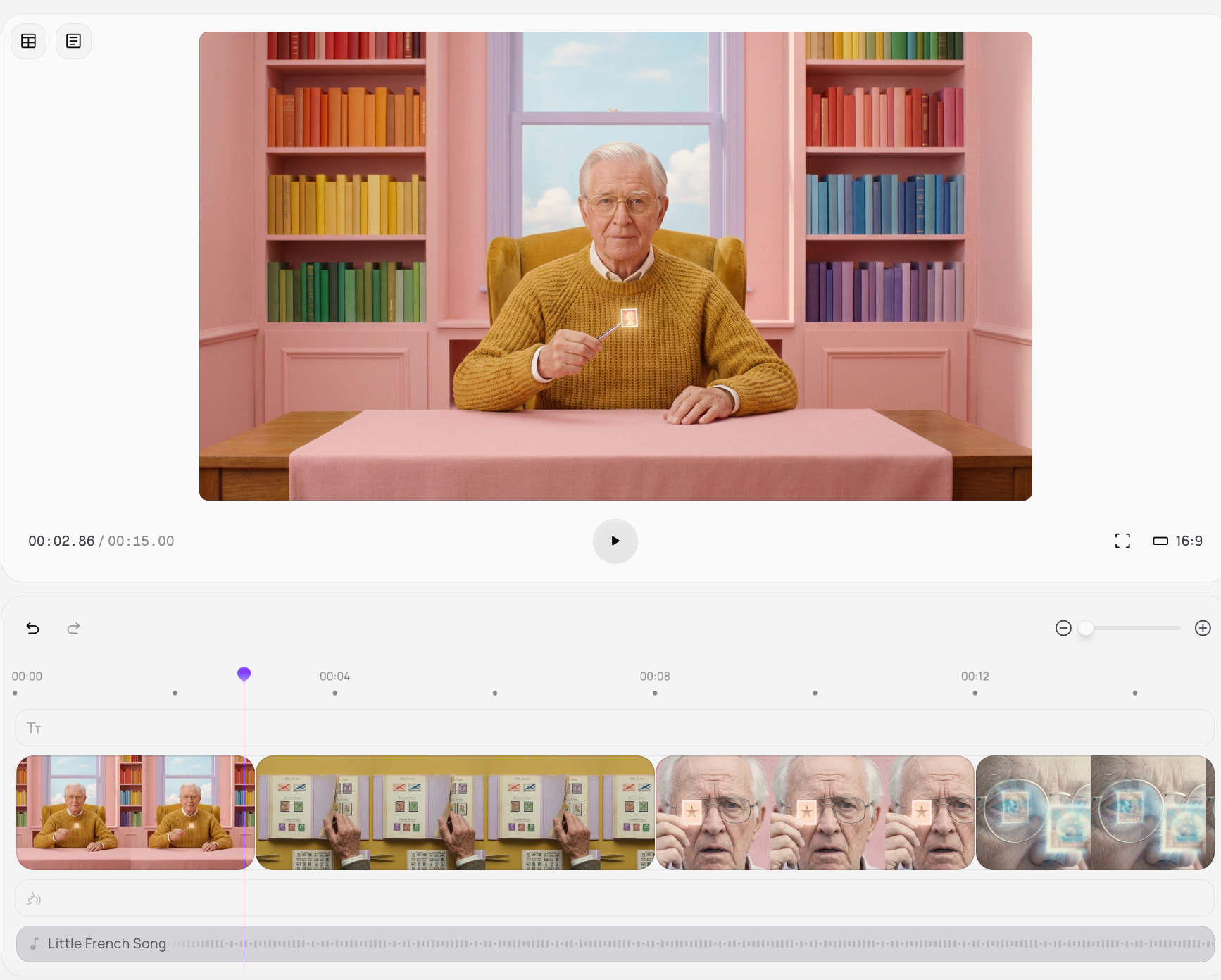
Task: Select the bookshelf room clip thumbnail
Action: [x=134, y=812]
